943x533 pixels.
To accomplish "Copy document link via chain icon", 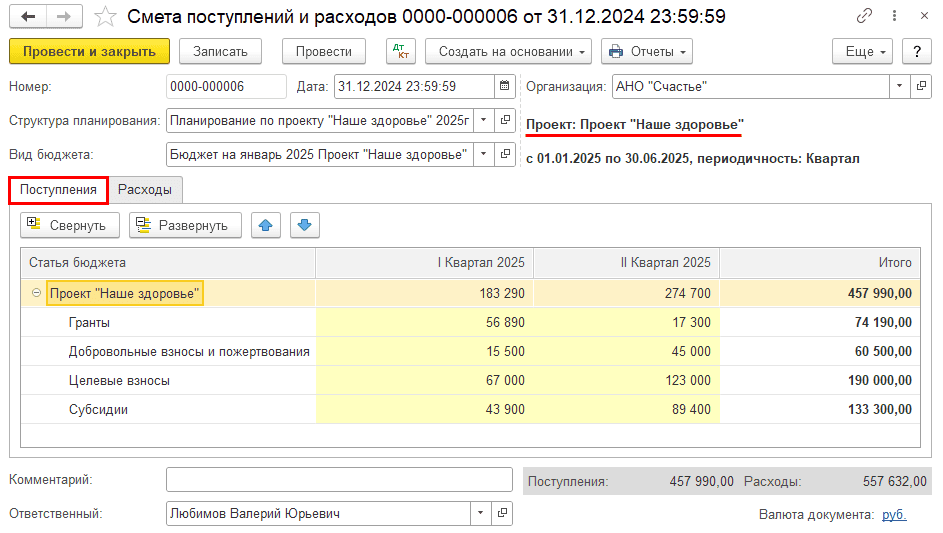I will [x=864, y=17].
